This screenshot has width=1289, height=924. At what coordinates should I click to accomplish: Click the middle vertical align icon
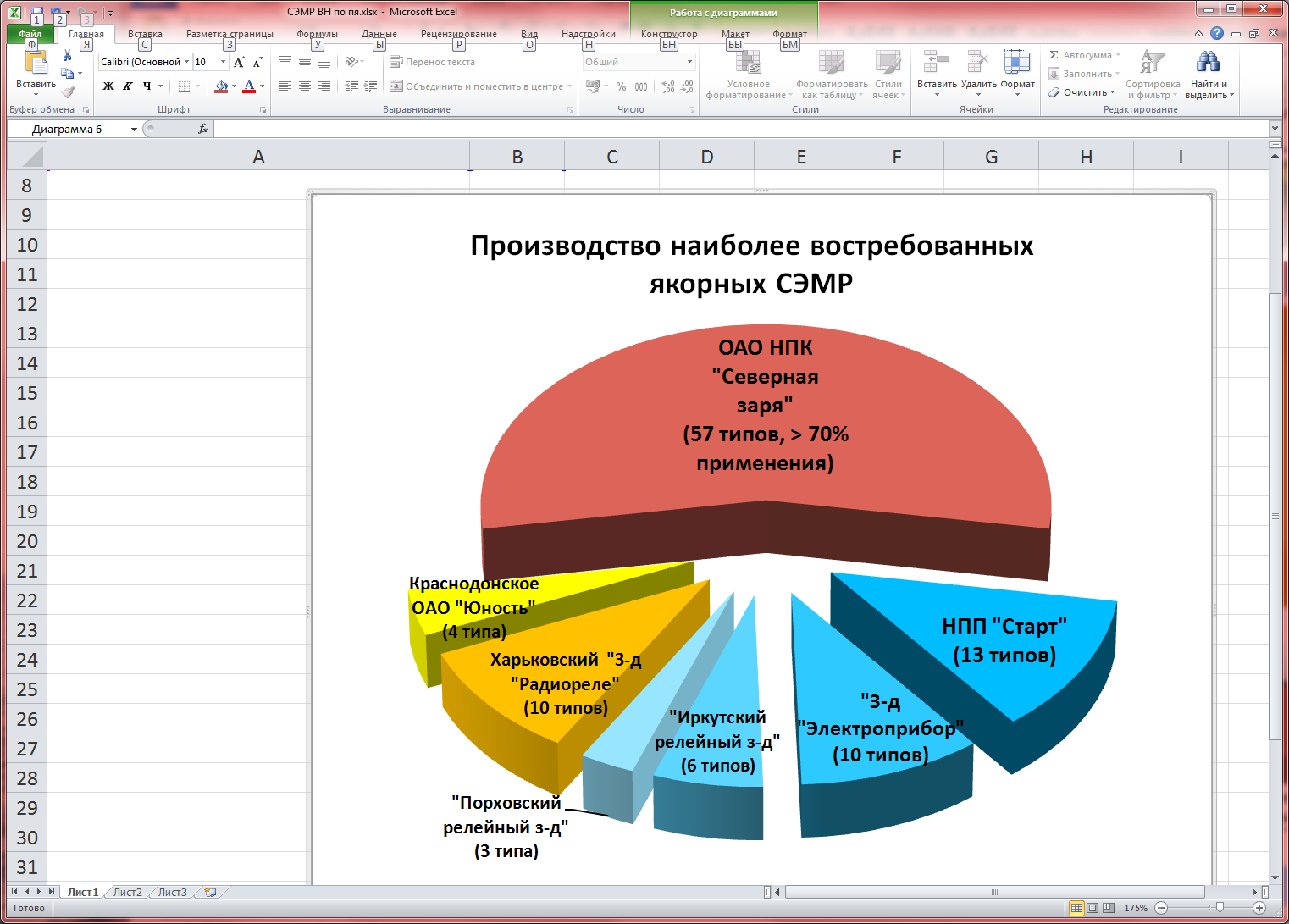tap(305, 62)
